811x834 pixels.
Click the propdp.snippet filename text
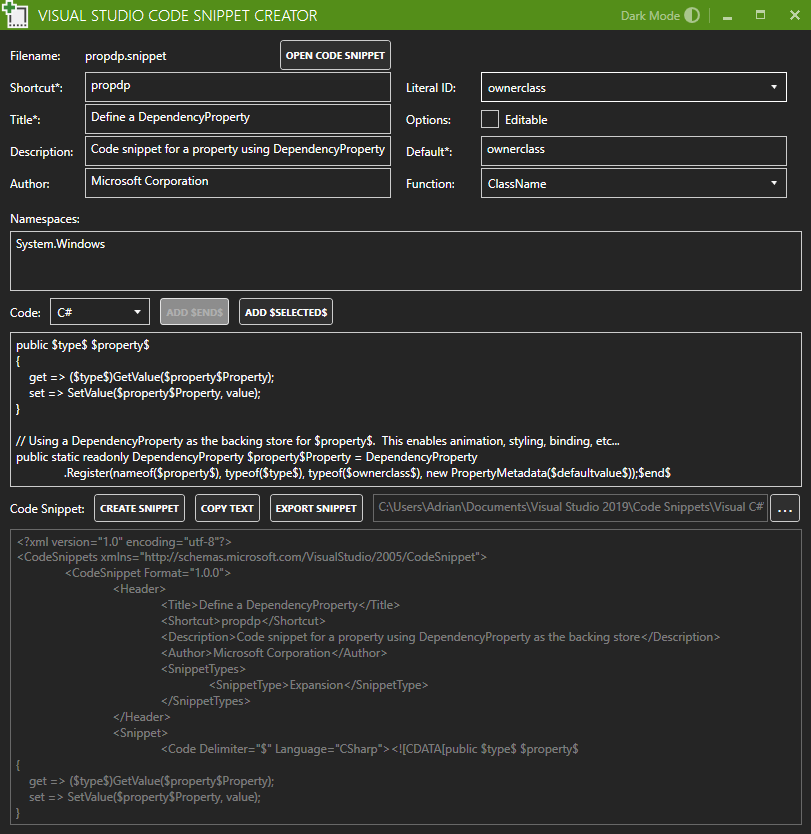[x=126, y=56]
